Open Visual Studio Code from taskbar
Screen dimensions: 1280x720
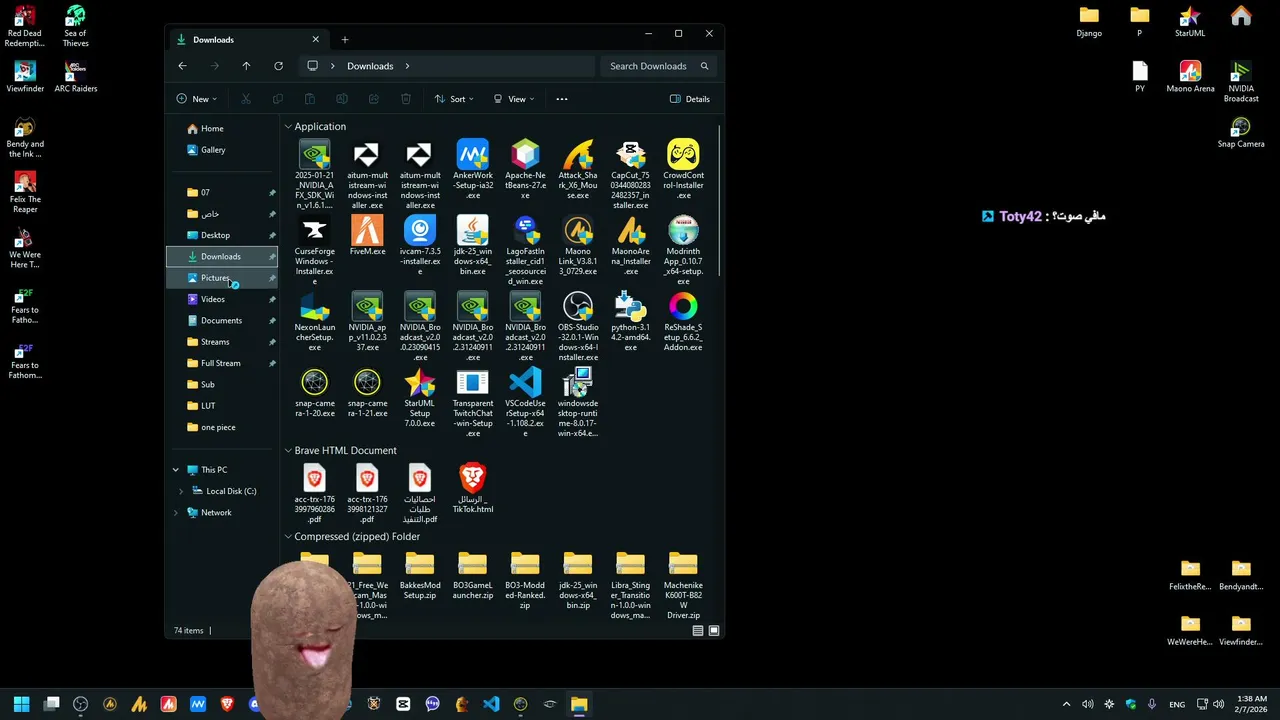coord(491,704)
